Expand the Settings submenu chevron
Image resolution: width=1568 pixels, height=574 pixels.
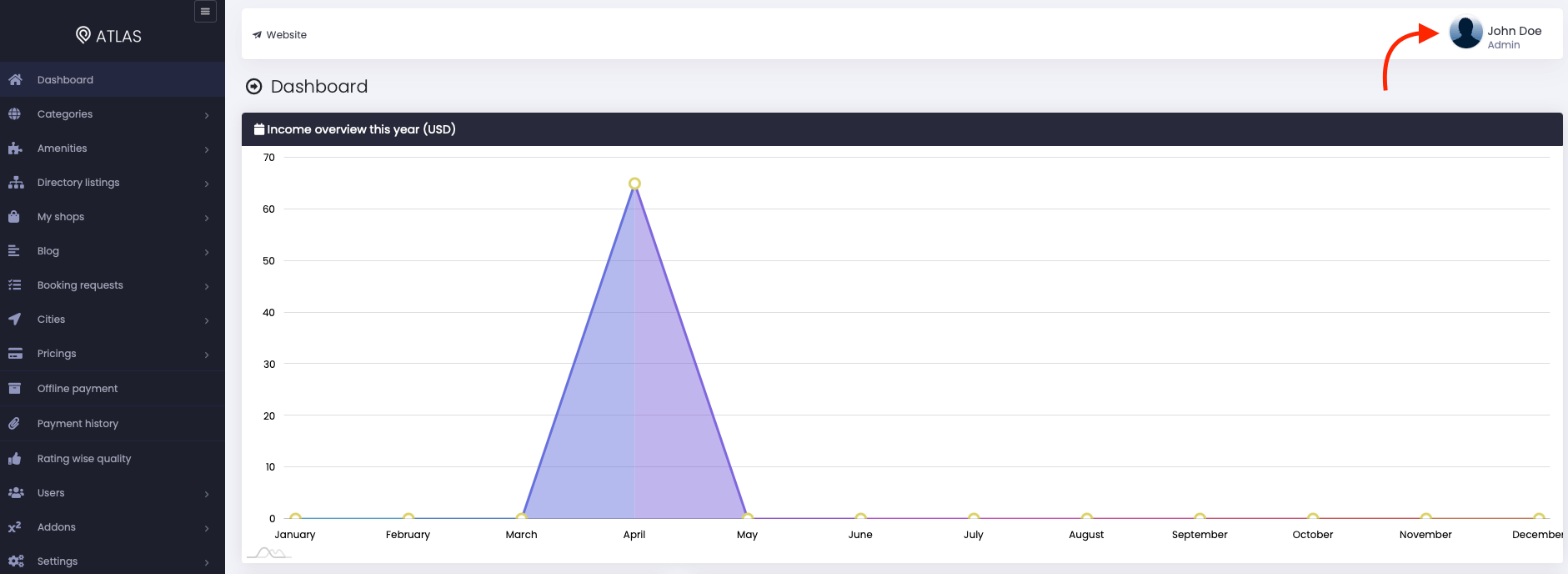click(x=207, y=562)
